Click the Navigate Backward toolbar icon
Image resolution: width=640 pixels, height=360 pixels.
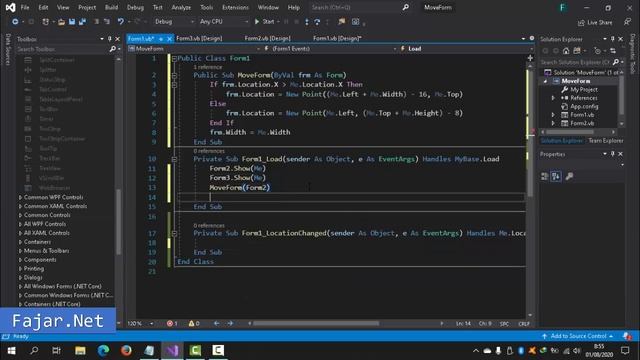15,22
